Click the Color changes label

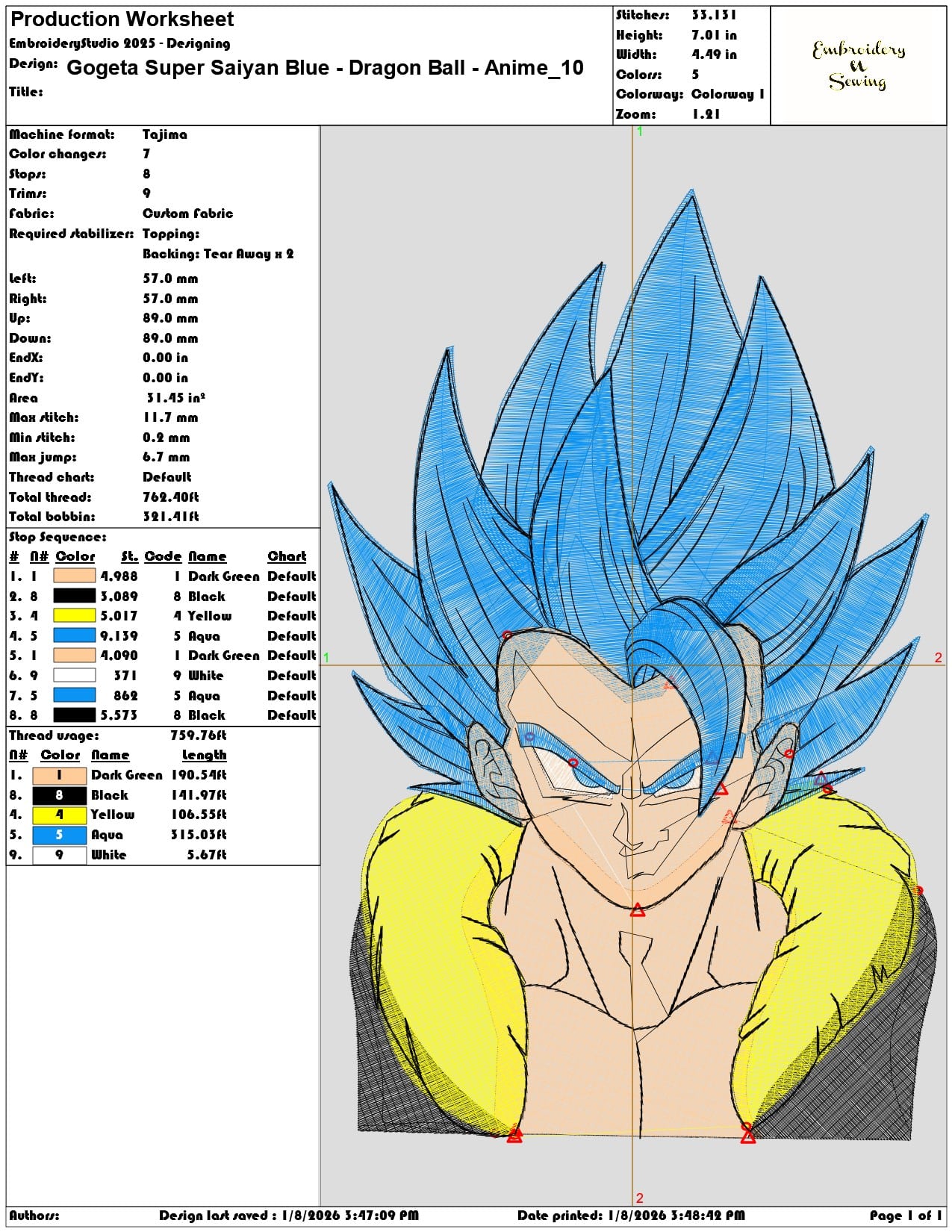57,154
